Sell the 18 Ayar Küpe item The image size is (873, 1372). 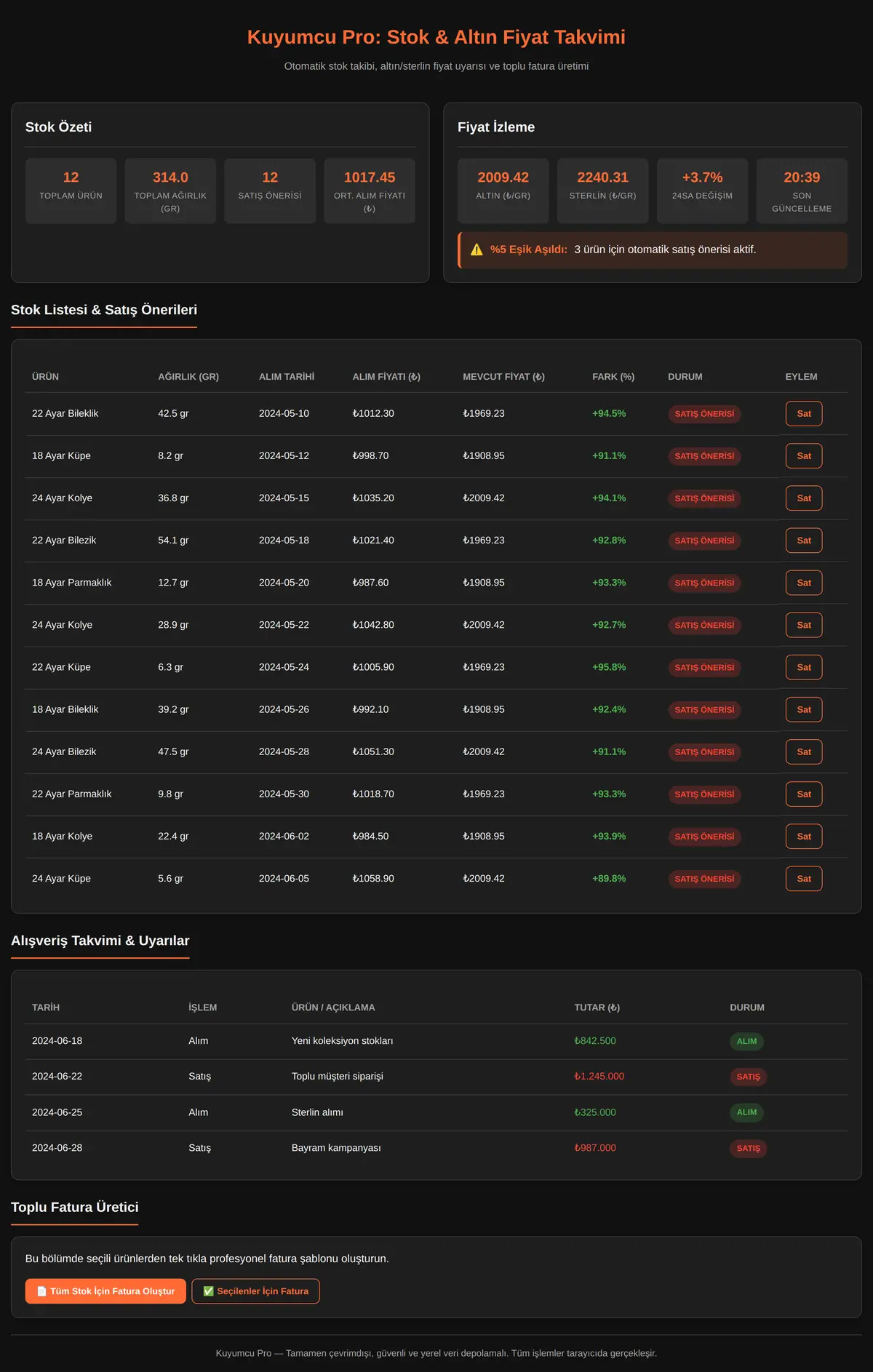(x=804, y=456)
